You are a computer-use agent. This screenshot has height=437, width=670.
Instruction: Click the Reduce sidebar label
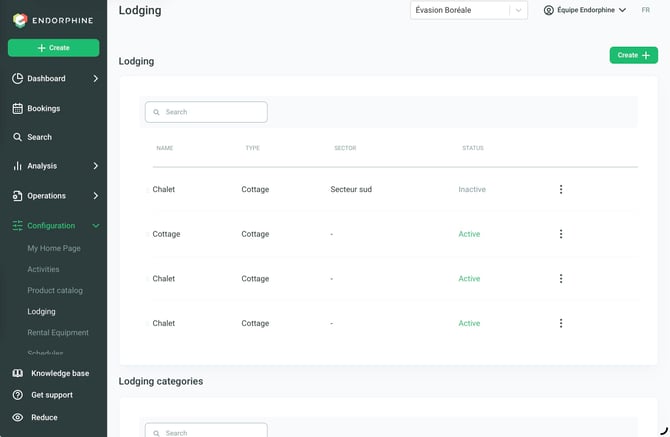pyautogui.click(x=44, y=417)
